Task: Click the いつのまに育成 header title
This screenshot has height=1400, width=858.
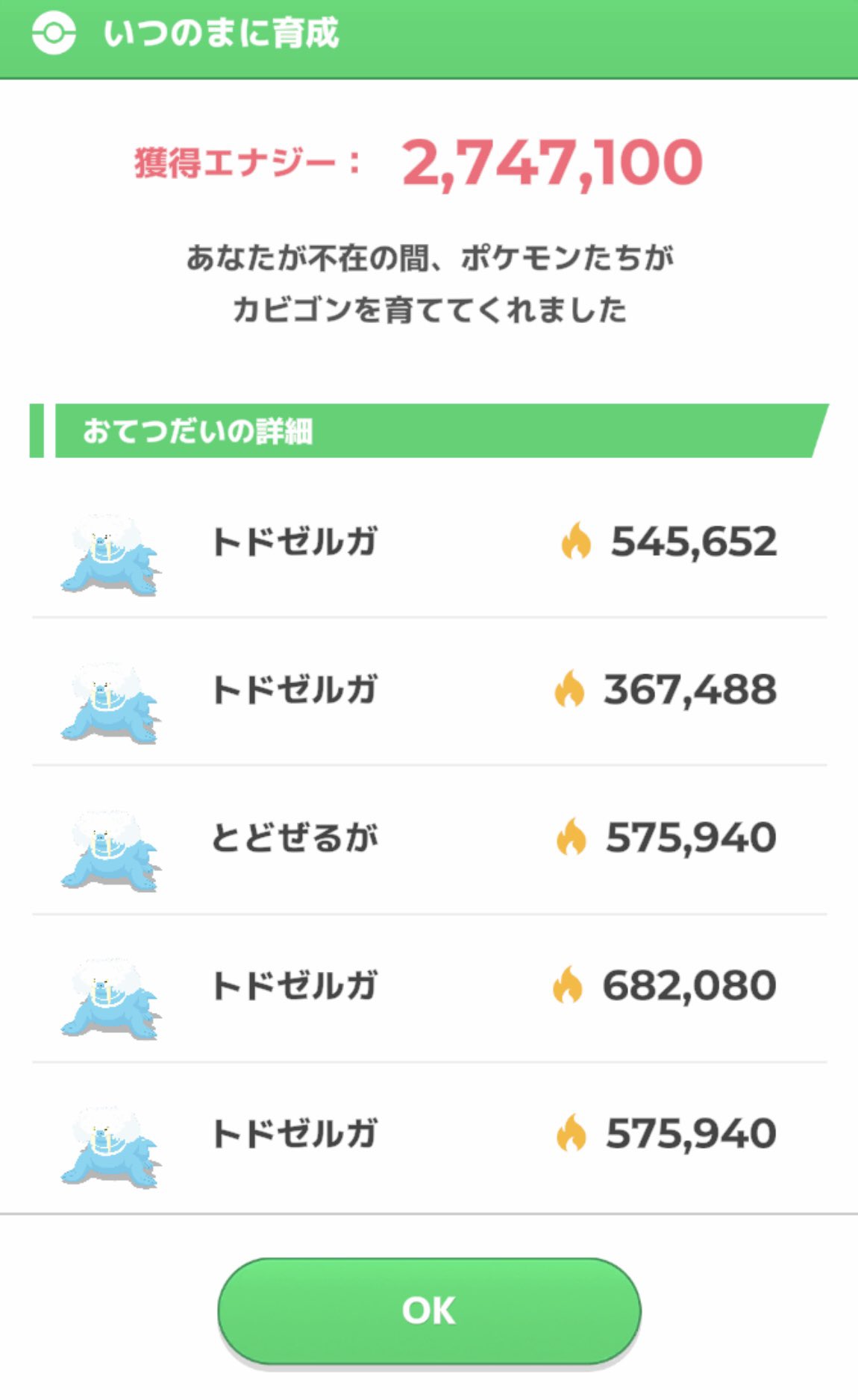Action: pos(221,34)
